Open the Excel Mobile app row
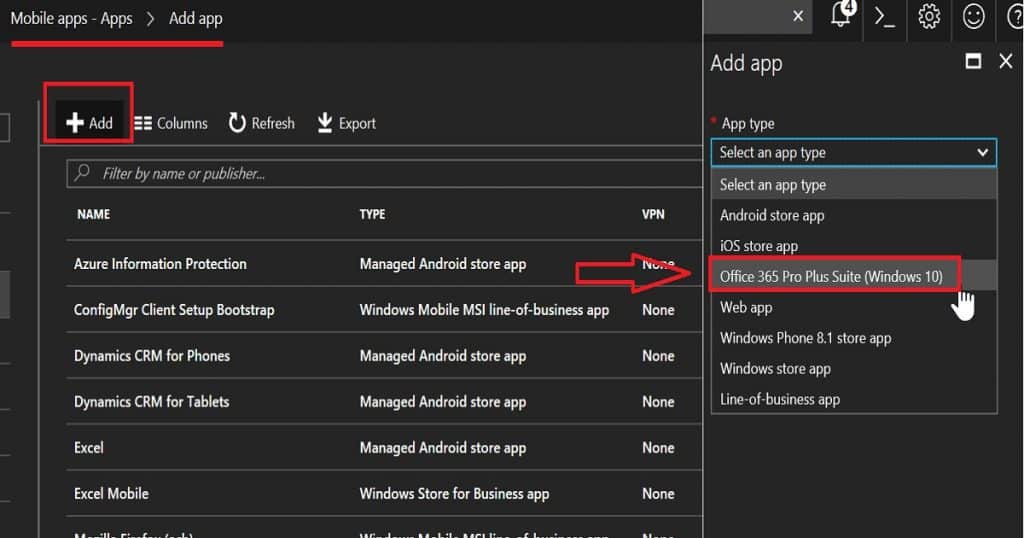This screenshot has height=538, width=1024. pyautogui.click(x=384, y=494)
